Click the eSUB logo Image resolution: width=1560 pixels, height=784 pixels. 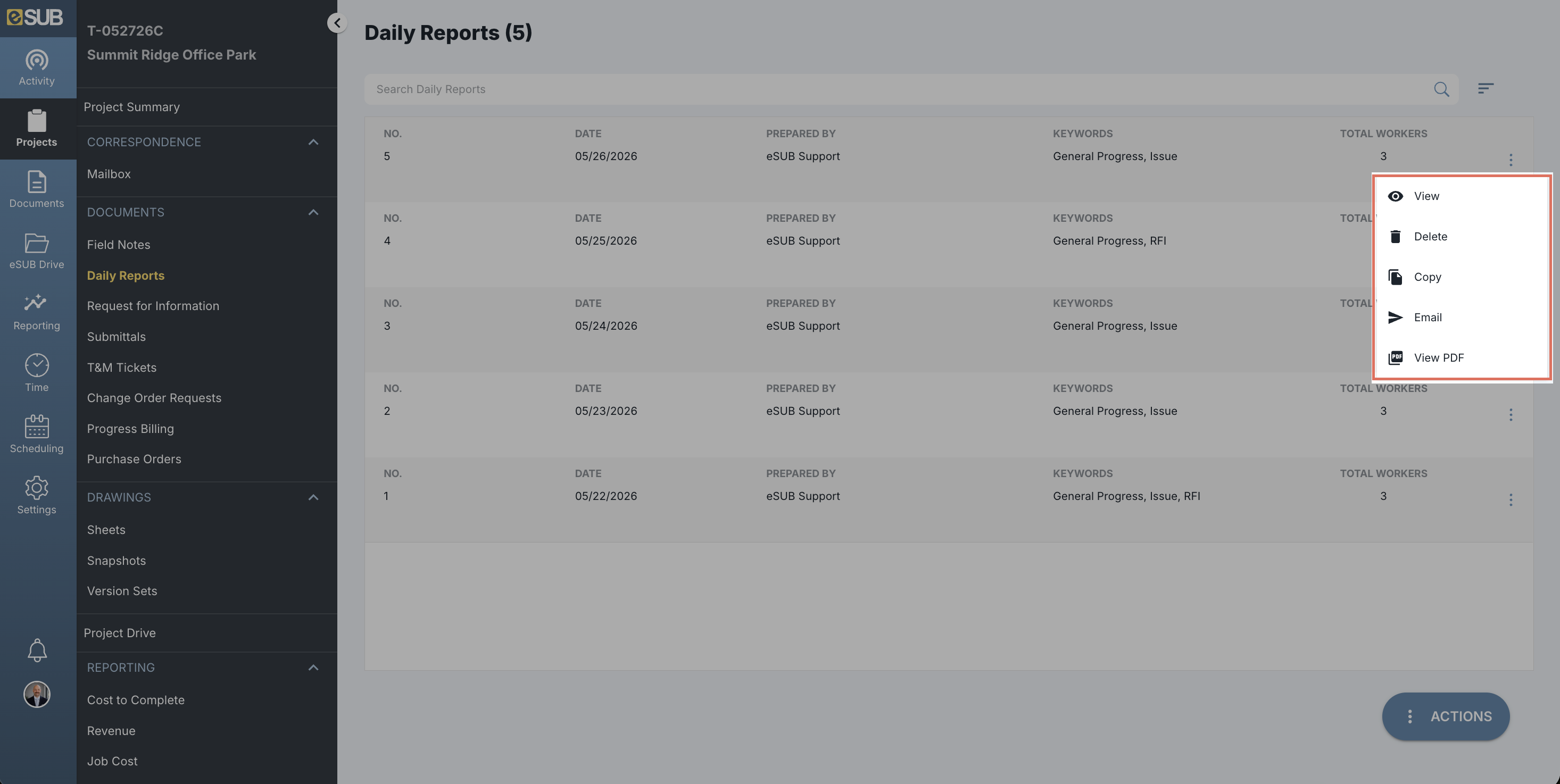click(x=35, y=18)
